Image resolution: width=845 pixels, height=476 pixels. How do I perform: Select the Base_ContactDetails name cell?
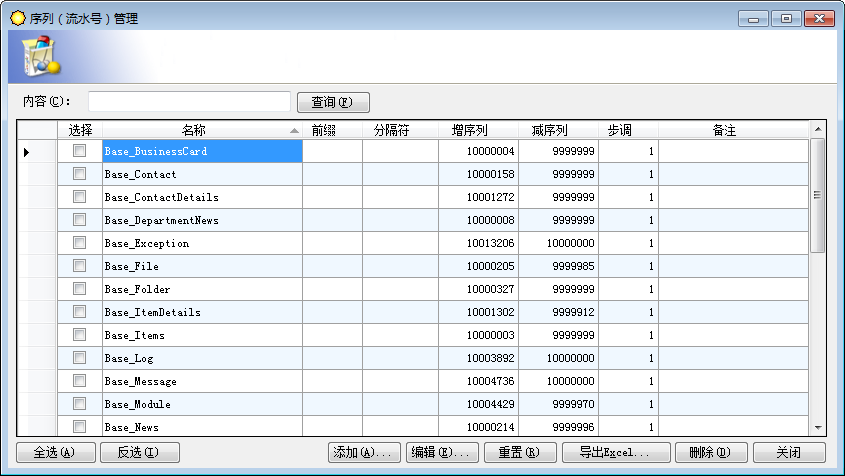202,197
